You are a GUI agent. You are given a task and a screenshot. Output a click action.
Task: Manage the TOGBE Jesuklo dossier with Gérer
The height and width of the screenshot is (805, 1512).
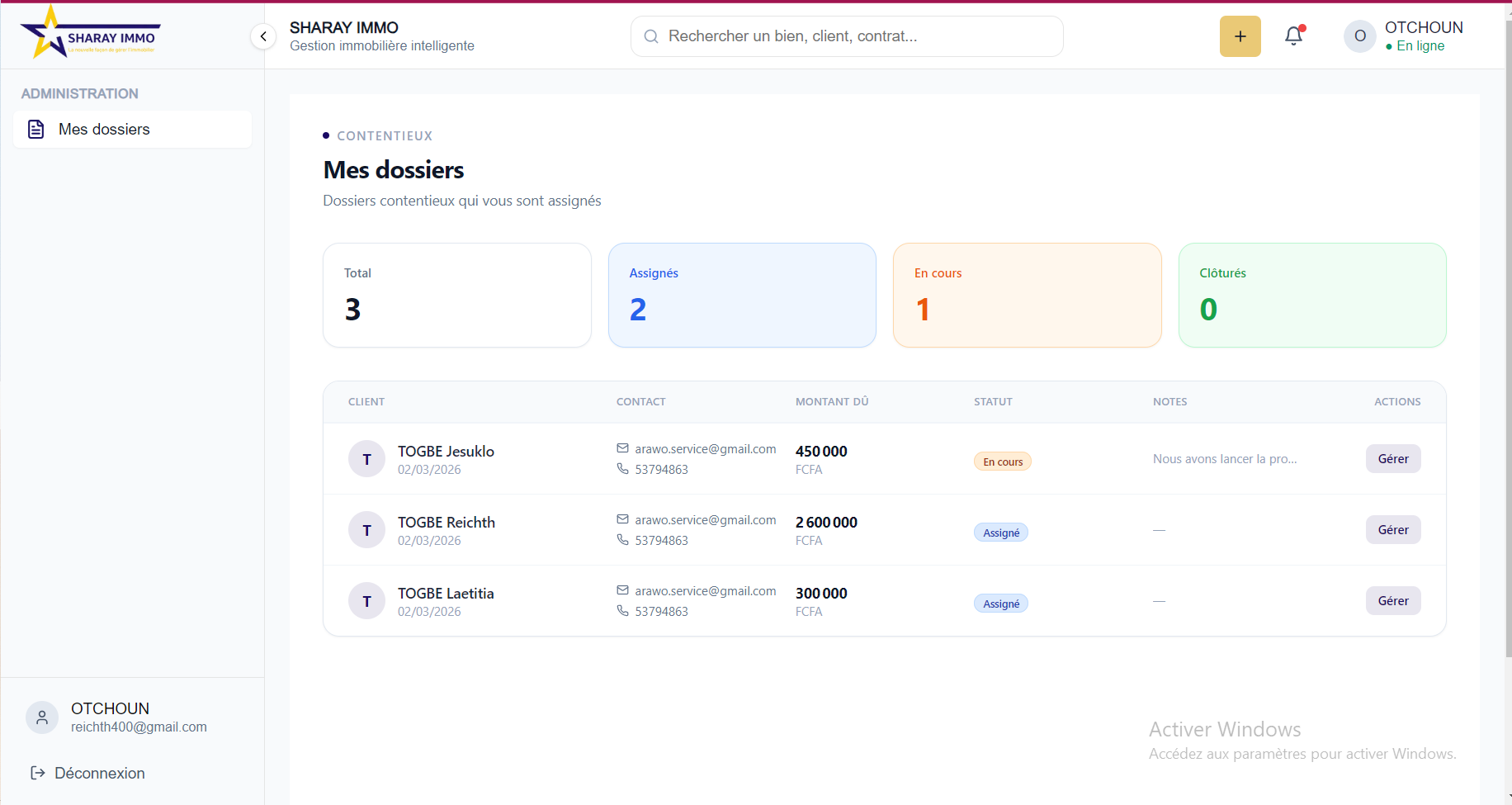click(x=1392, y=459)
